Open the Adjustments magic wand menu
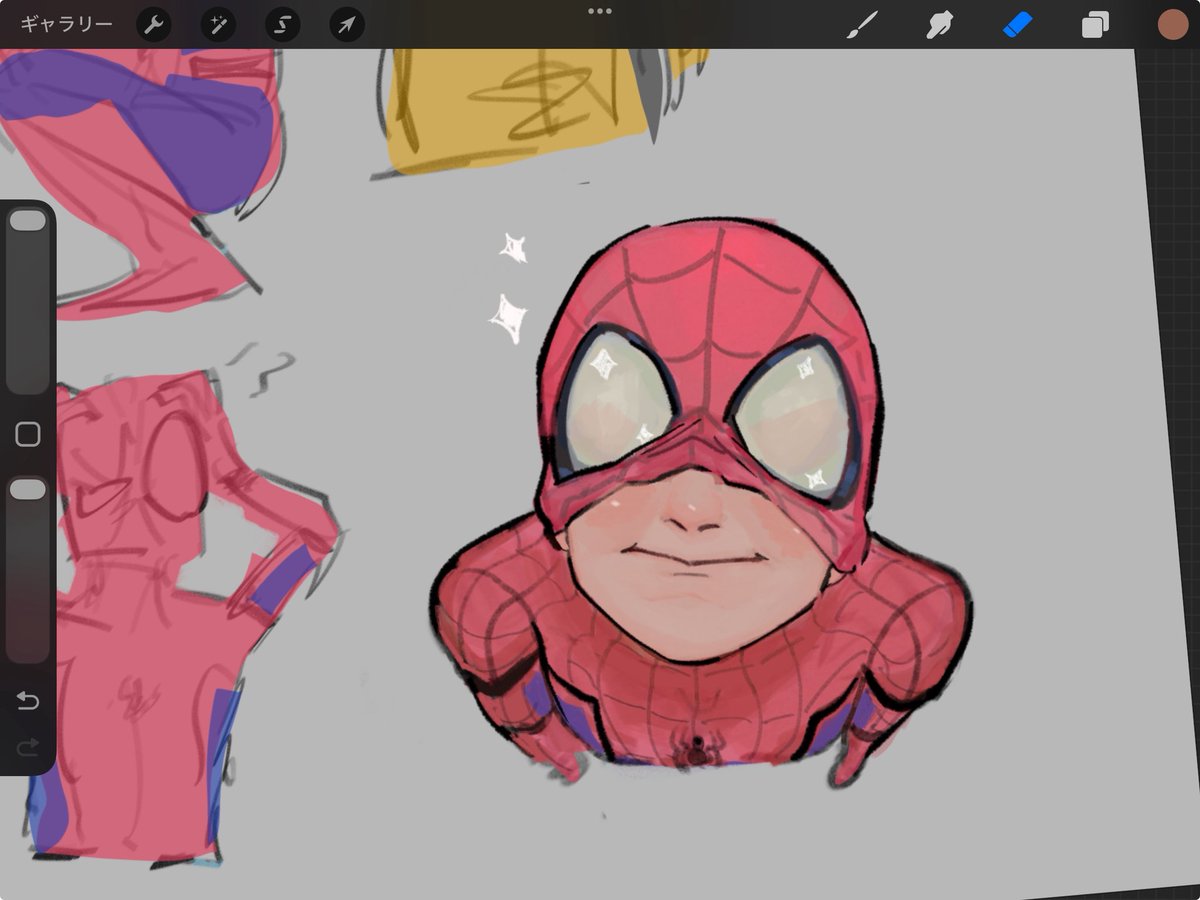 tap(218, 25)
